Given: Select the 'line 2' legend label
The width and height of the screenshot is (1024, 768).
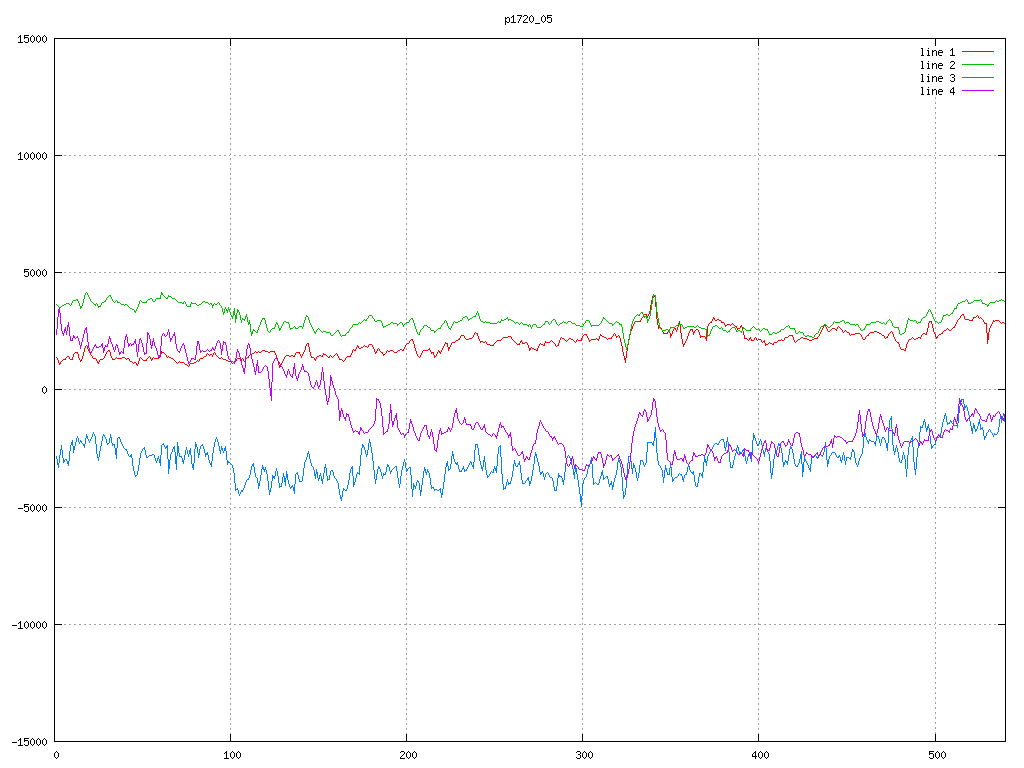Looking at the screenshot, I should click(x=937, y=65).
